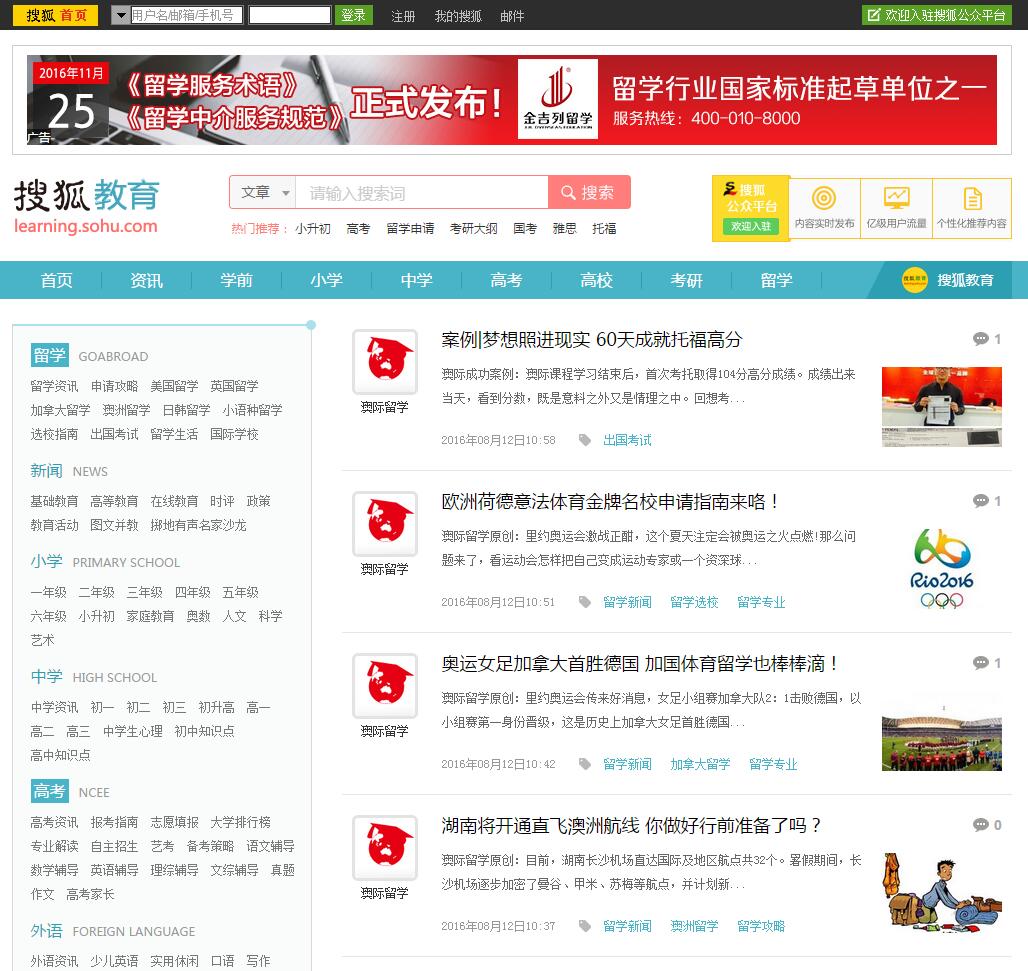
Task: Click the green 登录 button
Action: coord(353,15)
